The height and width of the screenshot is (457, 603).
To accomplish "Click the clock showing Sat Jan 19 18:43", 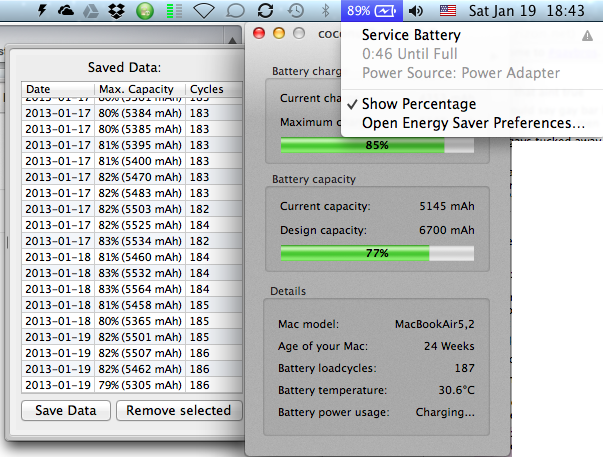I will tap(526, 11).
